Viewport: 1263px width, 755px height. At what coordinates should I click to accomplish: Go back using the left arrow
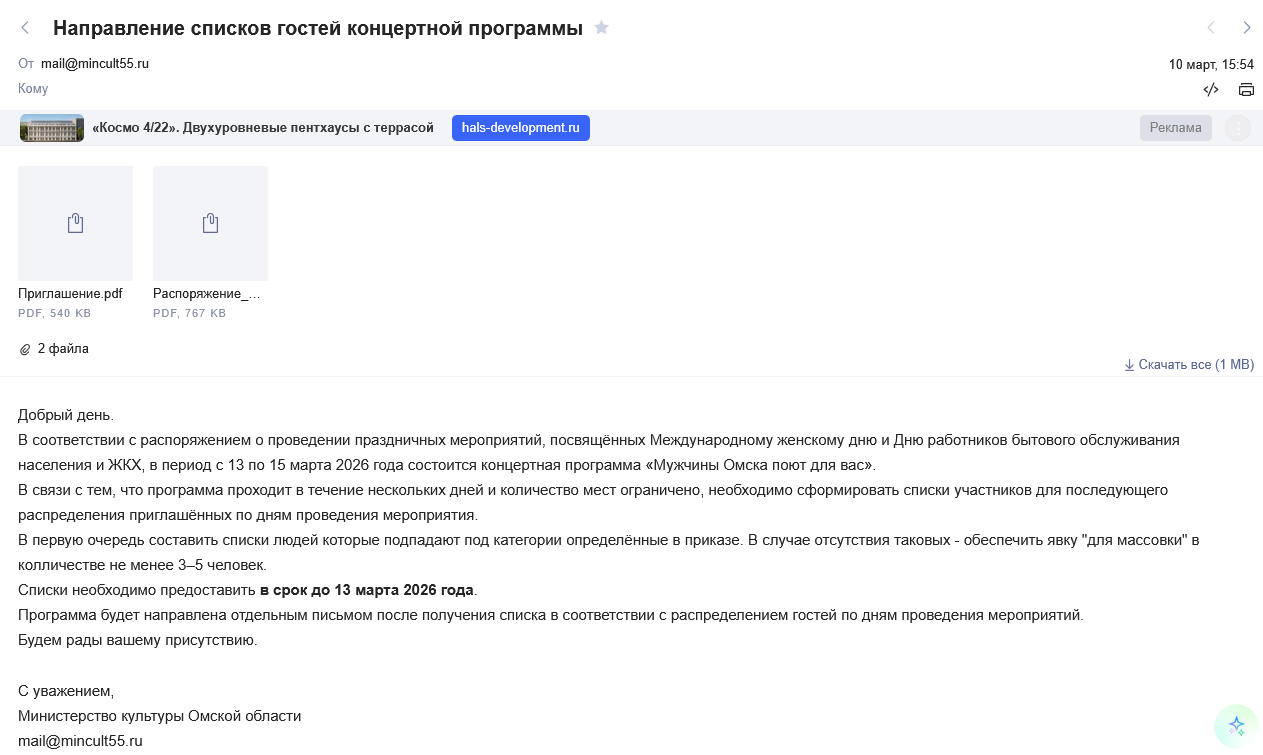(x=26, y=28)
